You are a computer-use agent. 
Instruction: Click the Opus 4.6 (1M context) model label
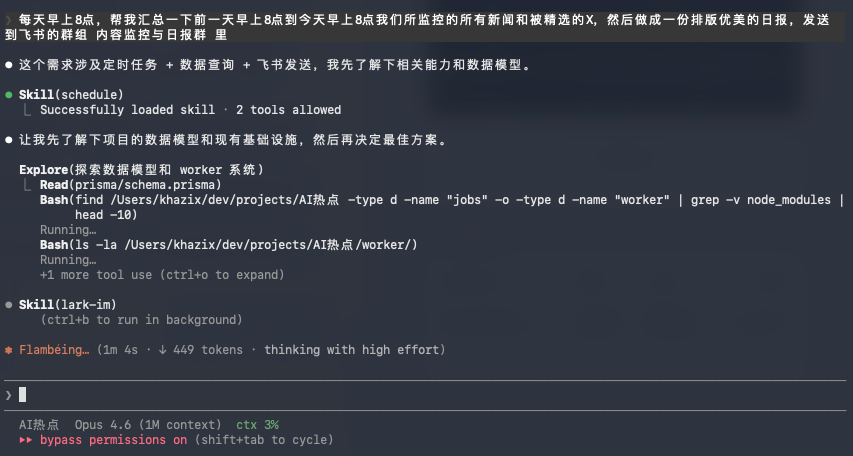tap(149, 425)
